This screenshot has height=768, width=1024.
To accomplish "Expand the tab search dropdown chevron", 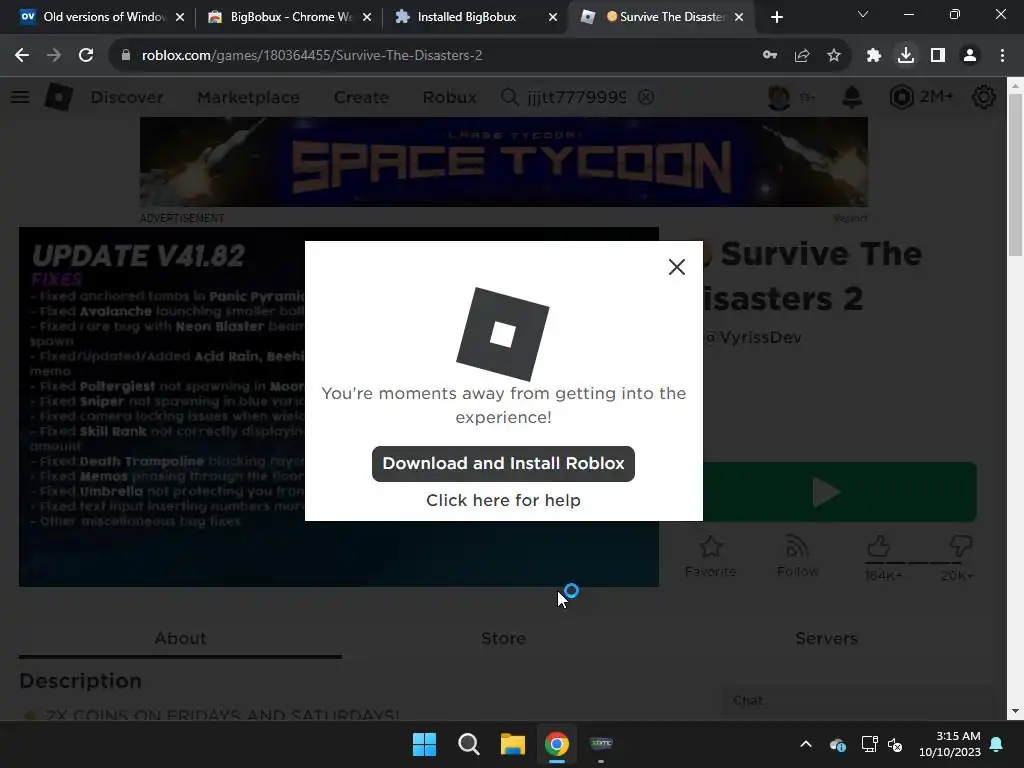I will tap(863, 14).
